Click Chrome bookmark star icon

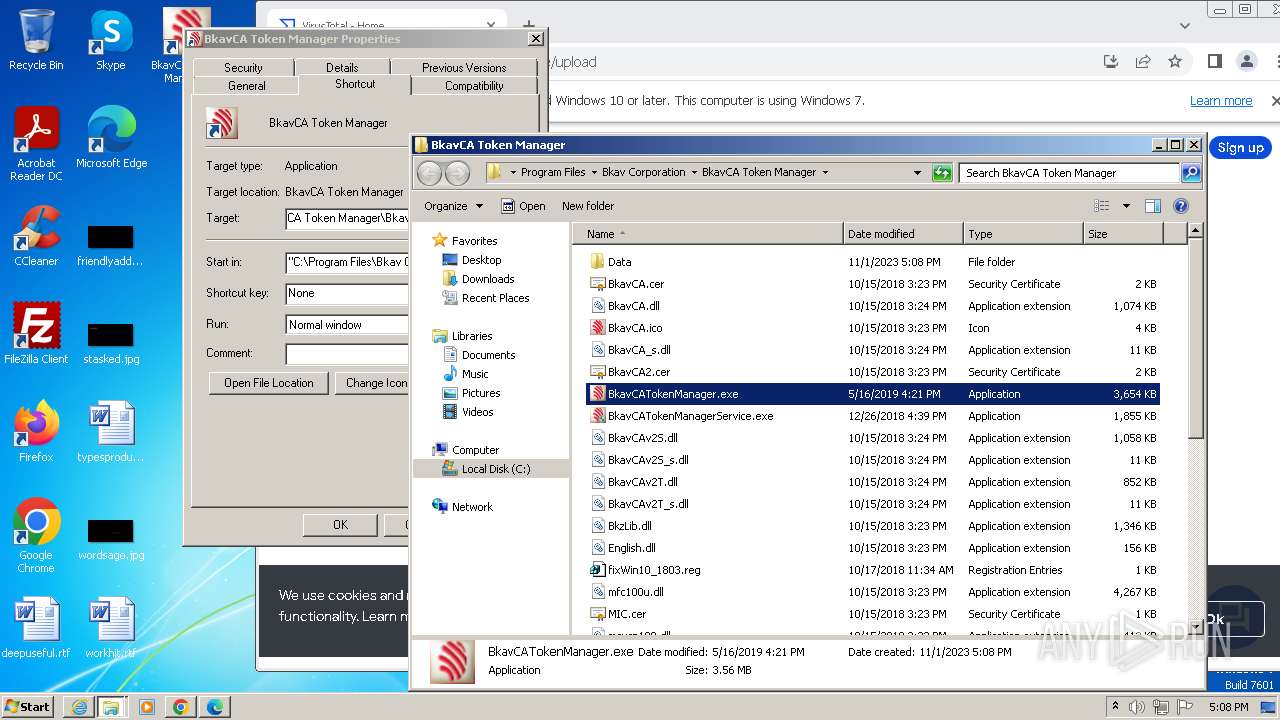click(1175, 62)
